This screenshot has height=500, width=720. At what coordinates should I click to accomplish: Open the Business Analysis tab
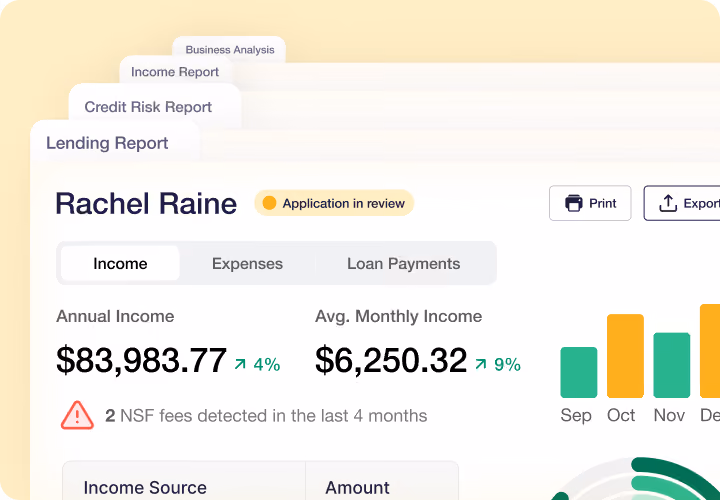[x=230, y=50]
